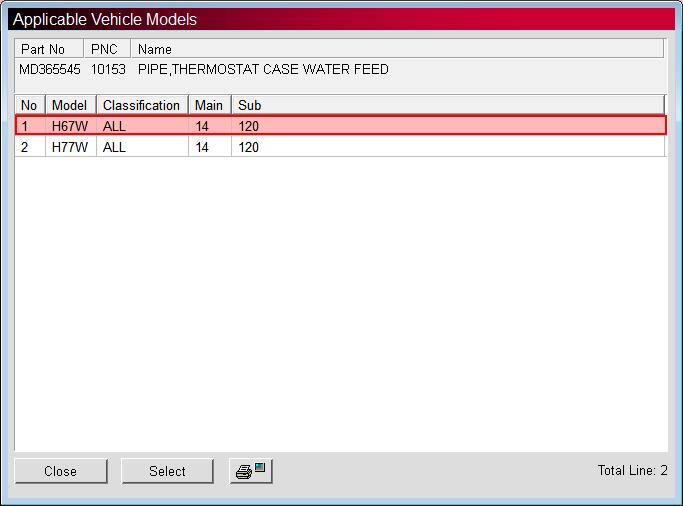Click the Sub column header

(448, 105)
